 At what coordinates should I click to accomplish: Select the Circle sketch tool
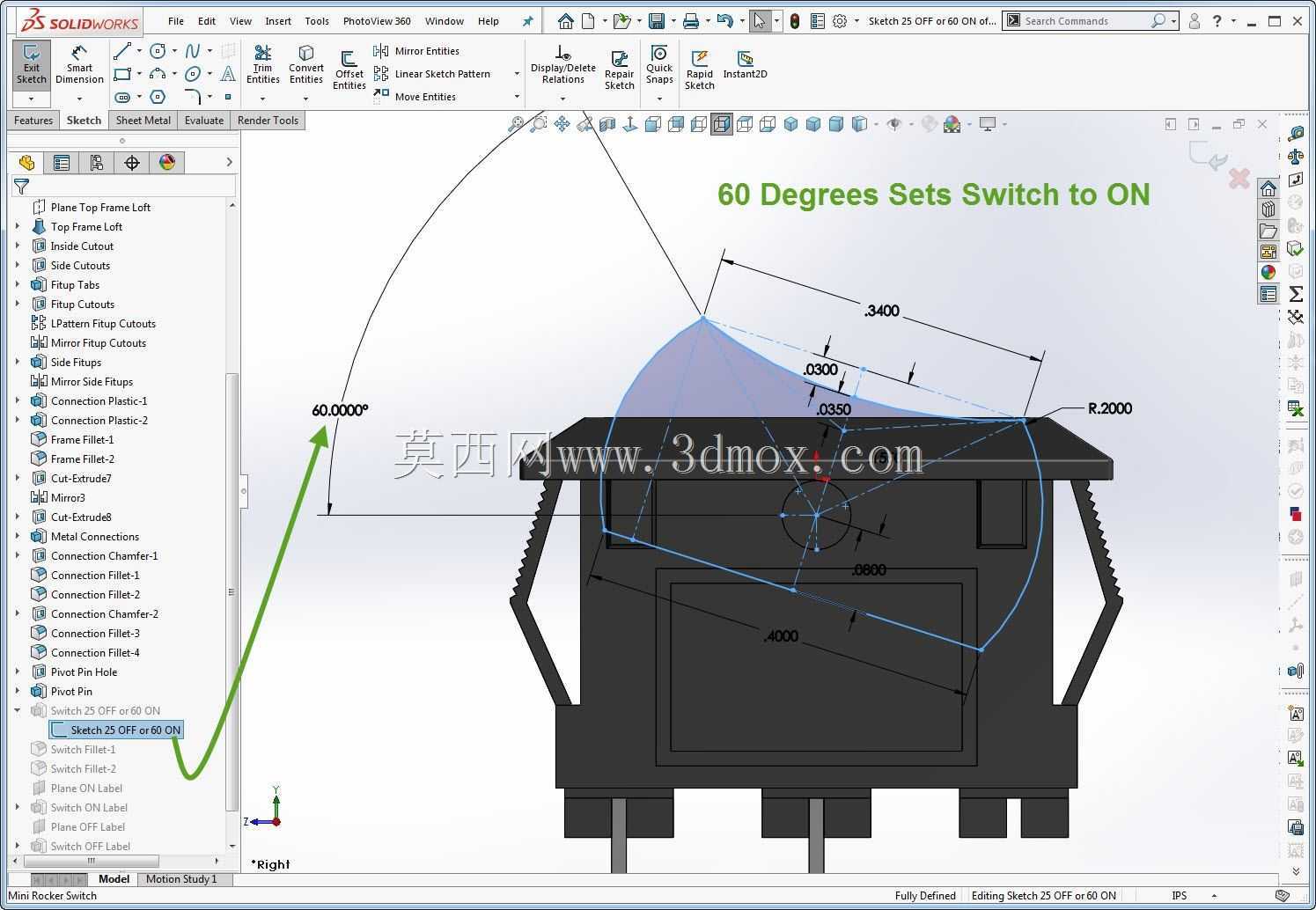click(158, 51)
